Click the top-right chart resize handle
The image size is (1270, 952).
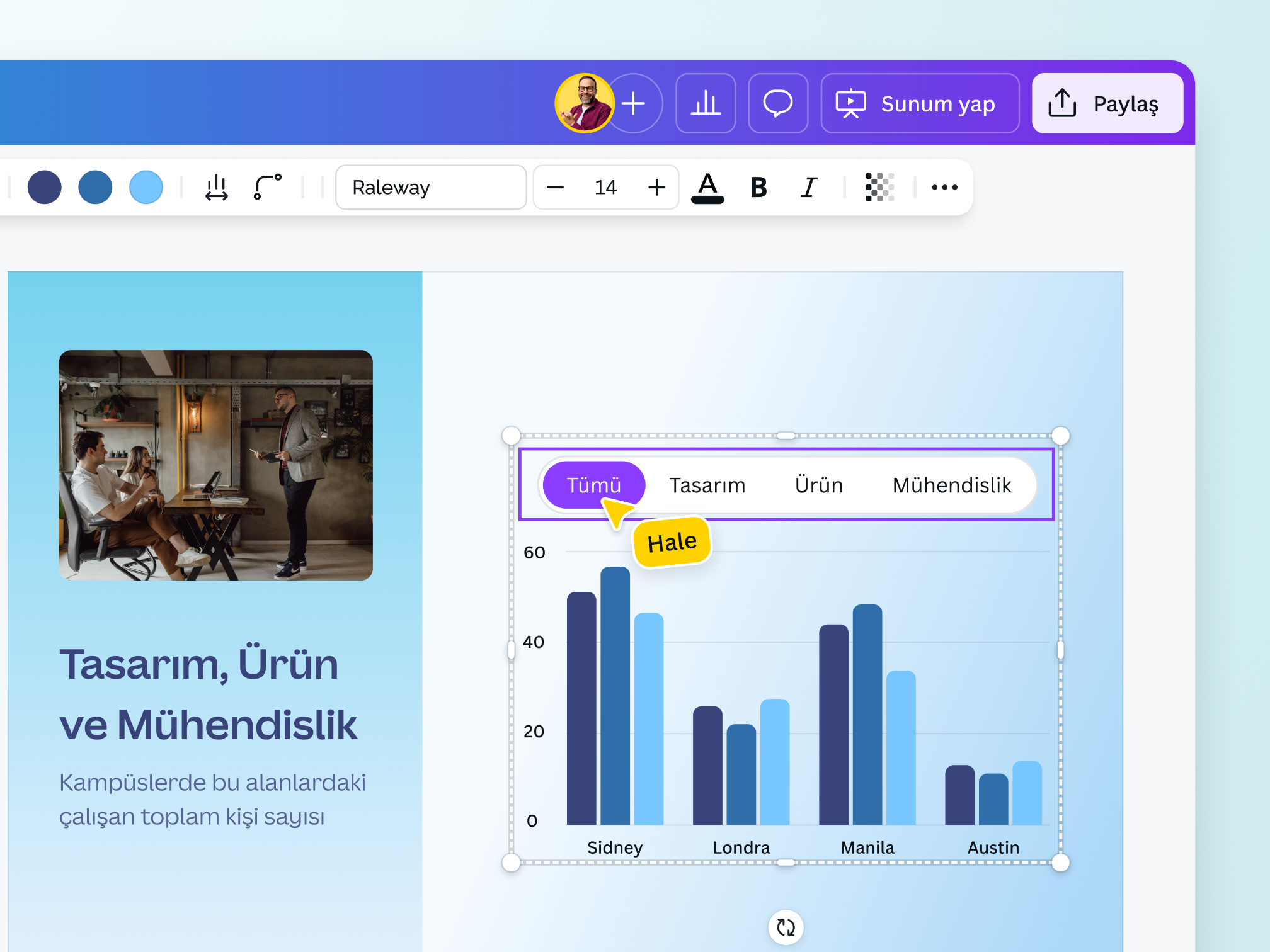click(x=1061, y=435)
